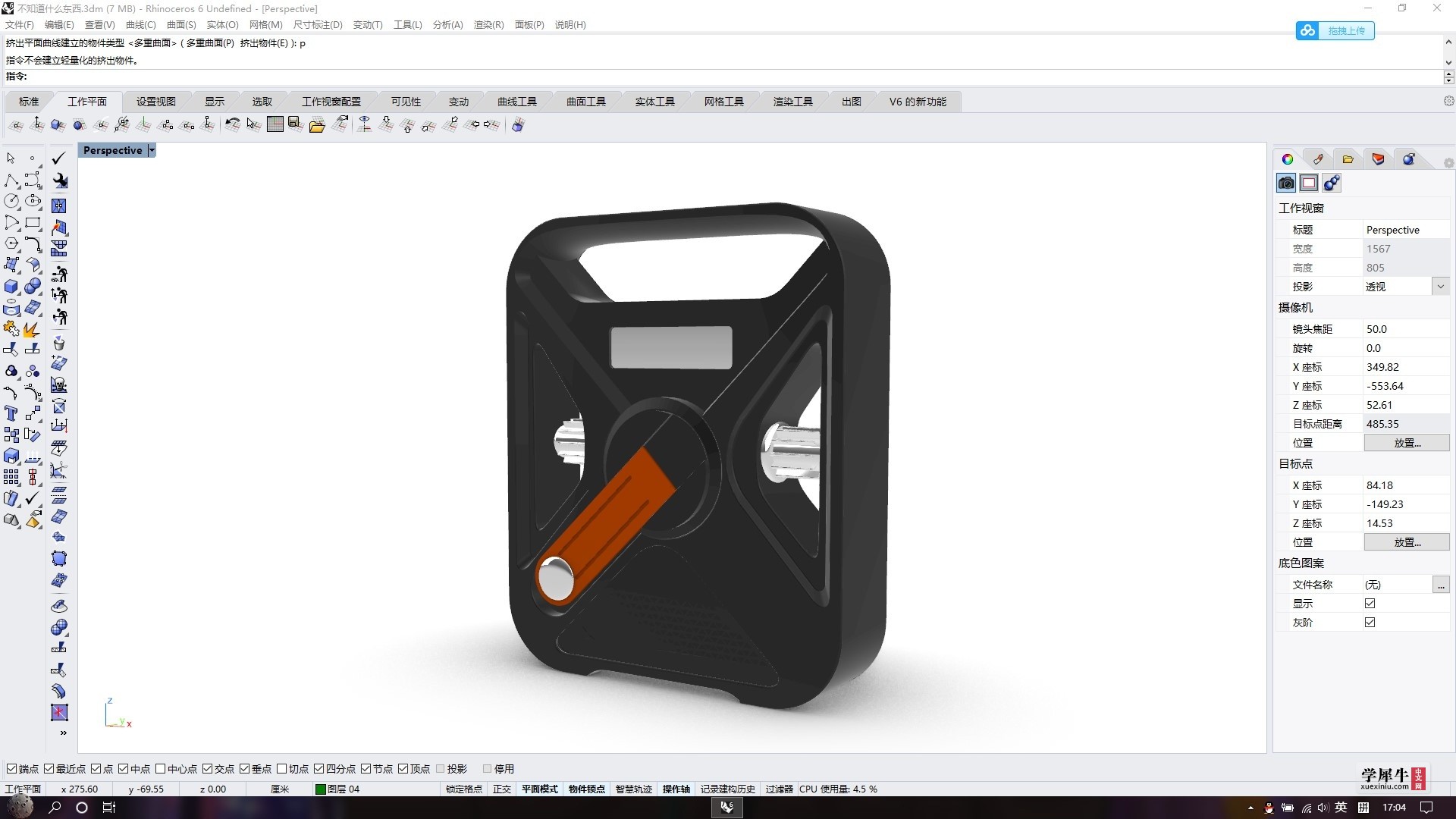
Task: Open the Perspective viewport title dropdown arrow
Action: (152, 150)
